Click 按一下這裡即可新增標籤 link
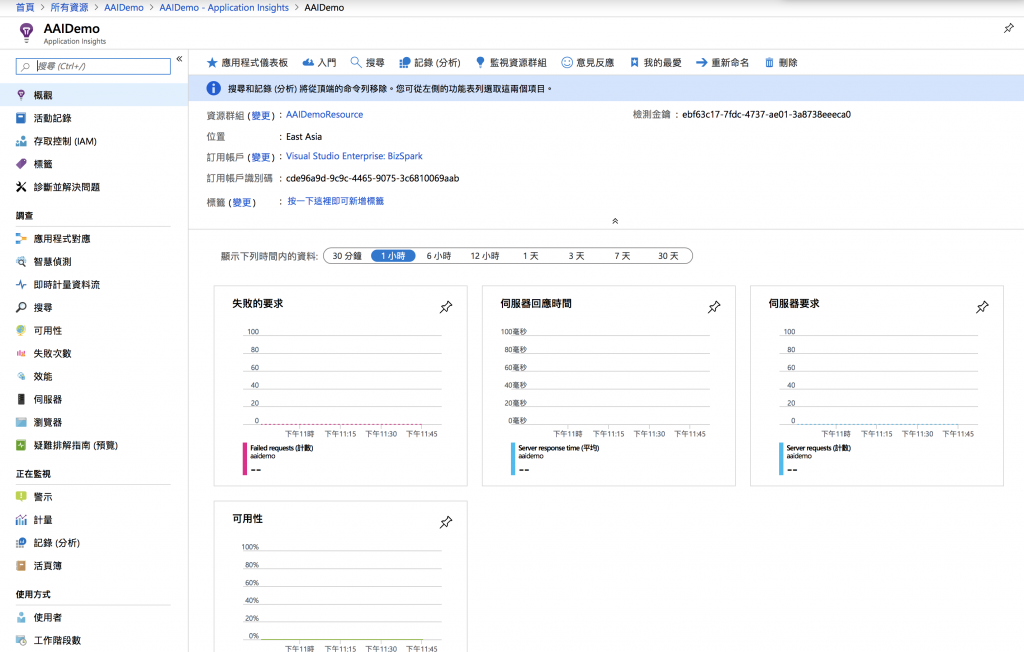This screenshot has width=1024, height=652. tap(336, 201)
